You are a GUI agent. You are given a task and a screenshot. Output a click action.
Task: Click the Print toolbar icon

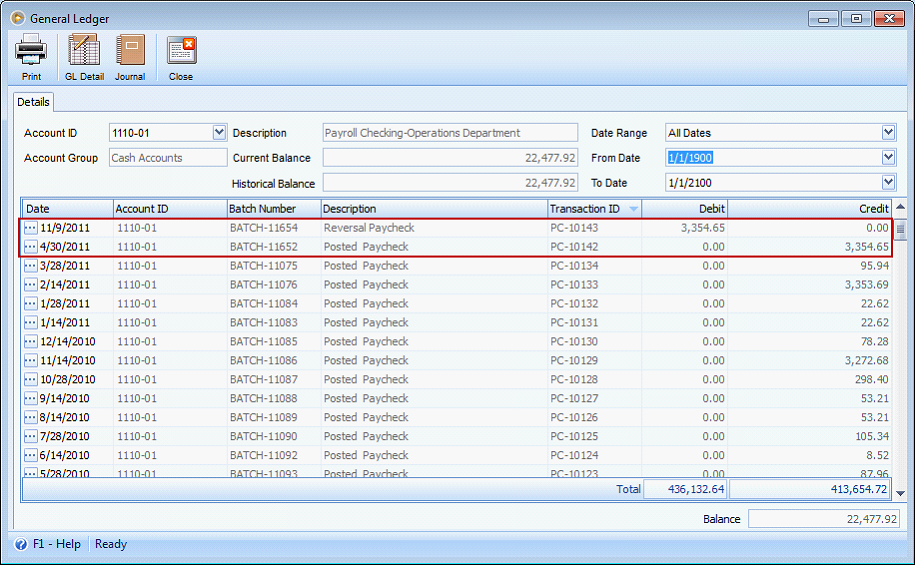tap(31, 57)
